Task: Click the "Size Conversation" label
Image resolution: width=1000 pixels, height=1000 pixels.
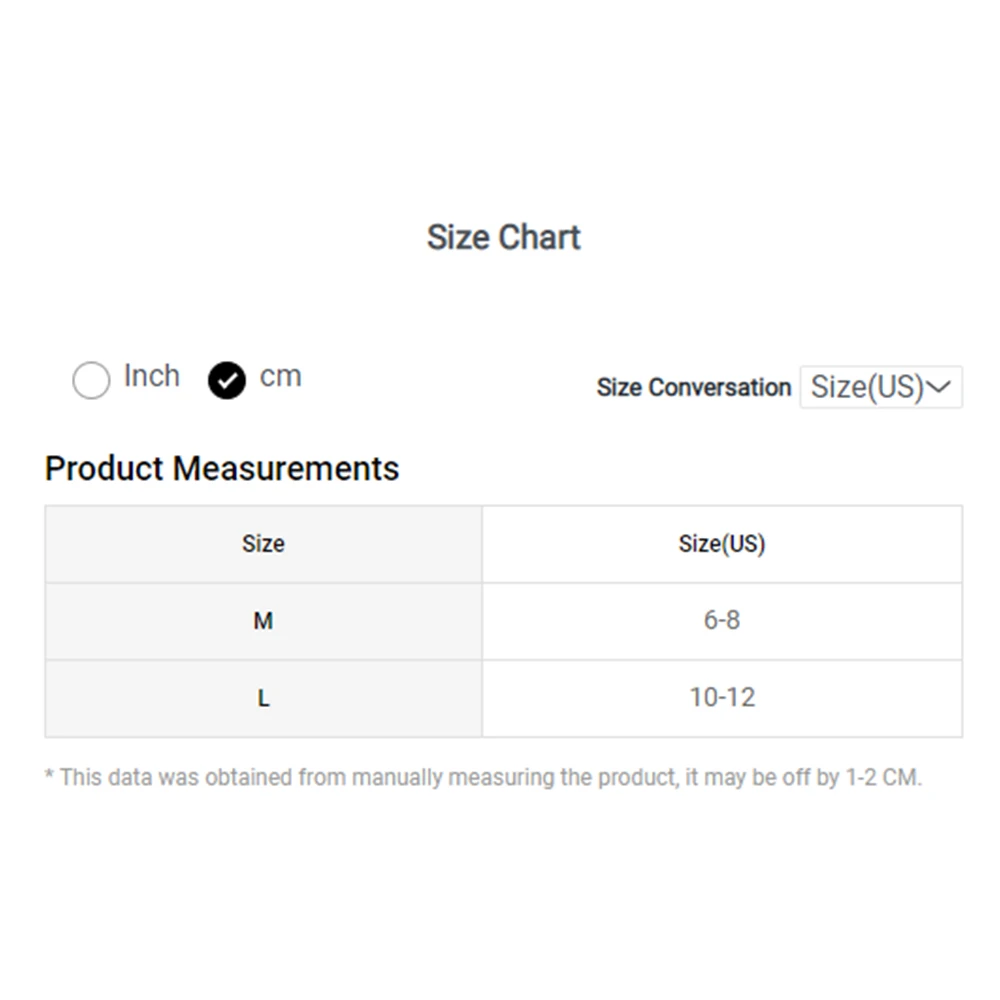Action: 693,387
